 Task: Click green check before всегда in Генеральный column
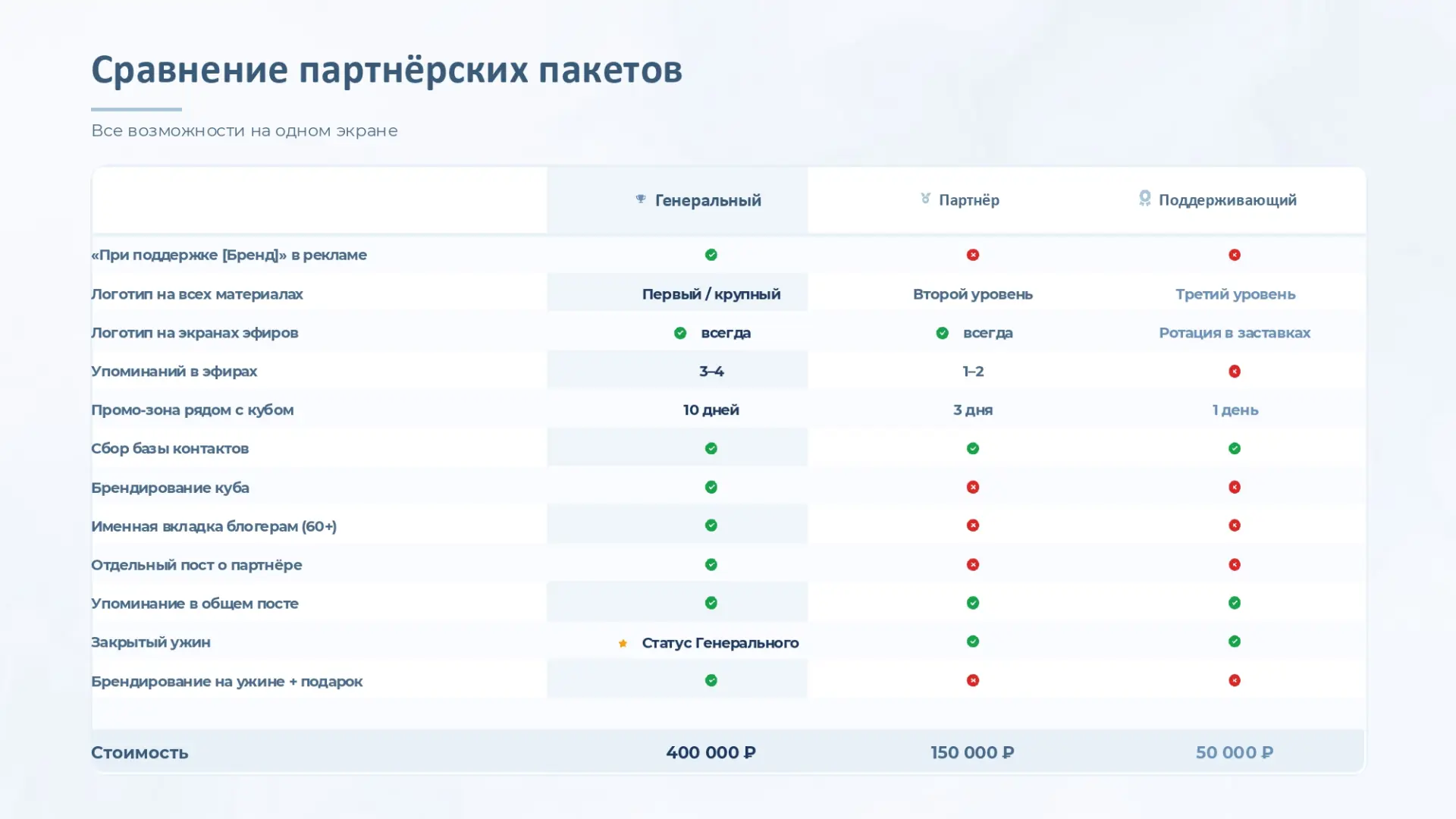pyautogui.click(x=680, y=333)
